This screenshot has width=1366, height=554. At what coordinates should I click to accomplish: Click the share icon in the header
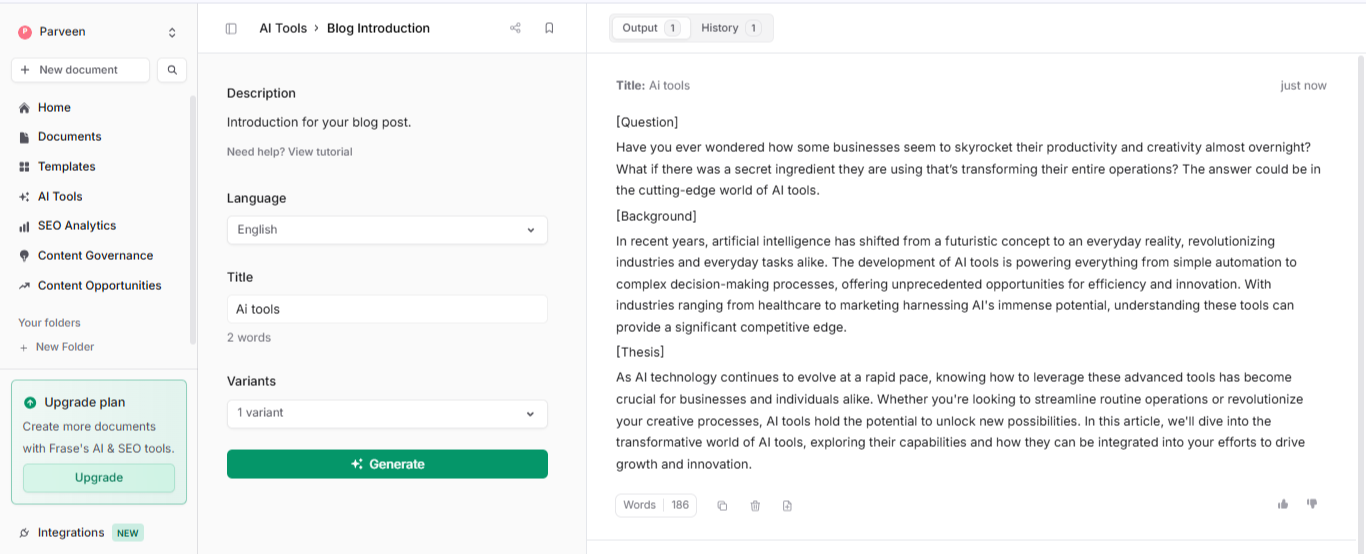tap(515, 28)
